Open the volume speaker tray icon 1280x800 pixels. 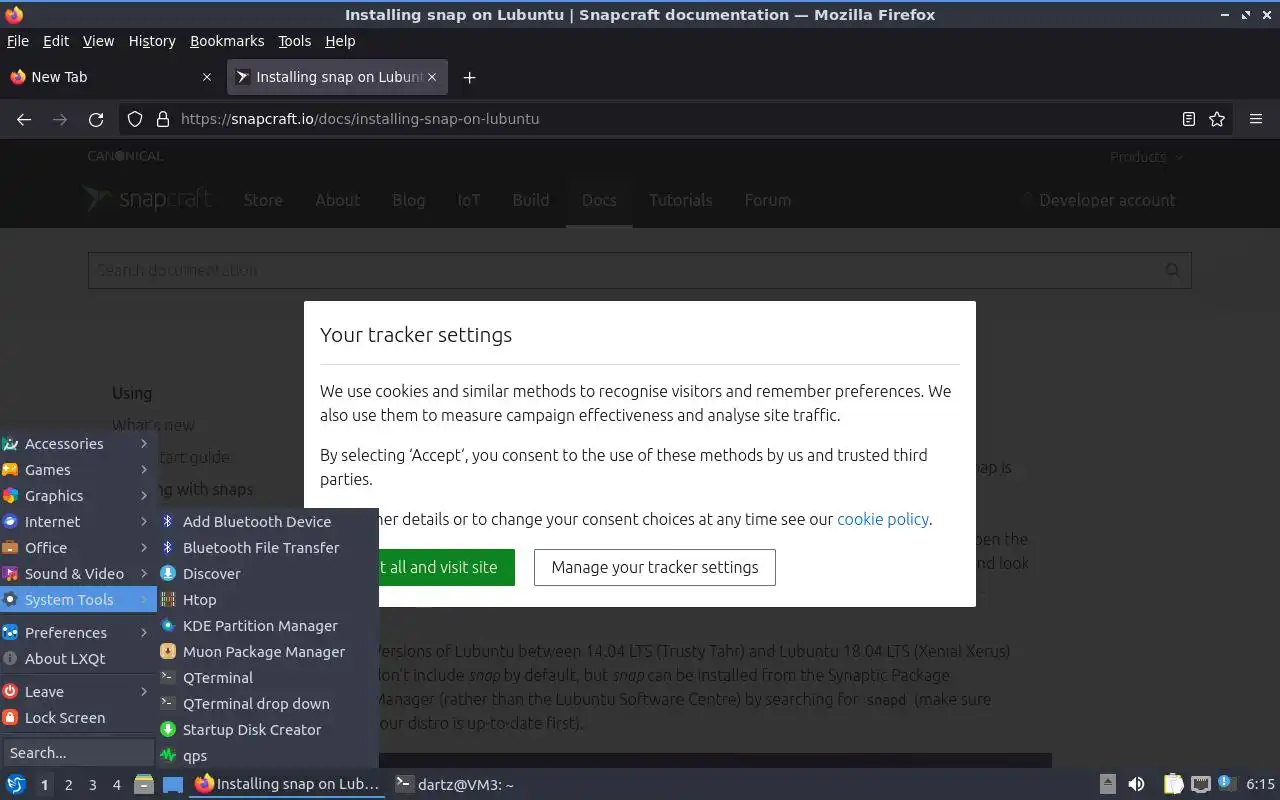point(1136,784)
